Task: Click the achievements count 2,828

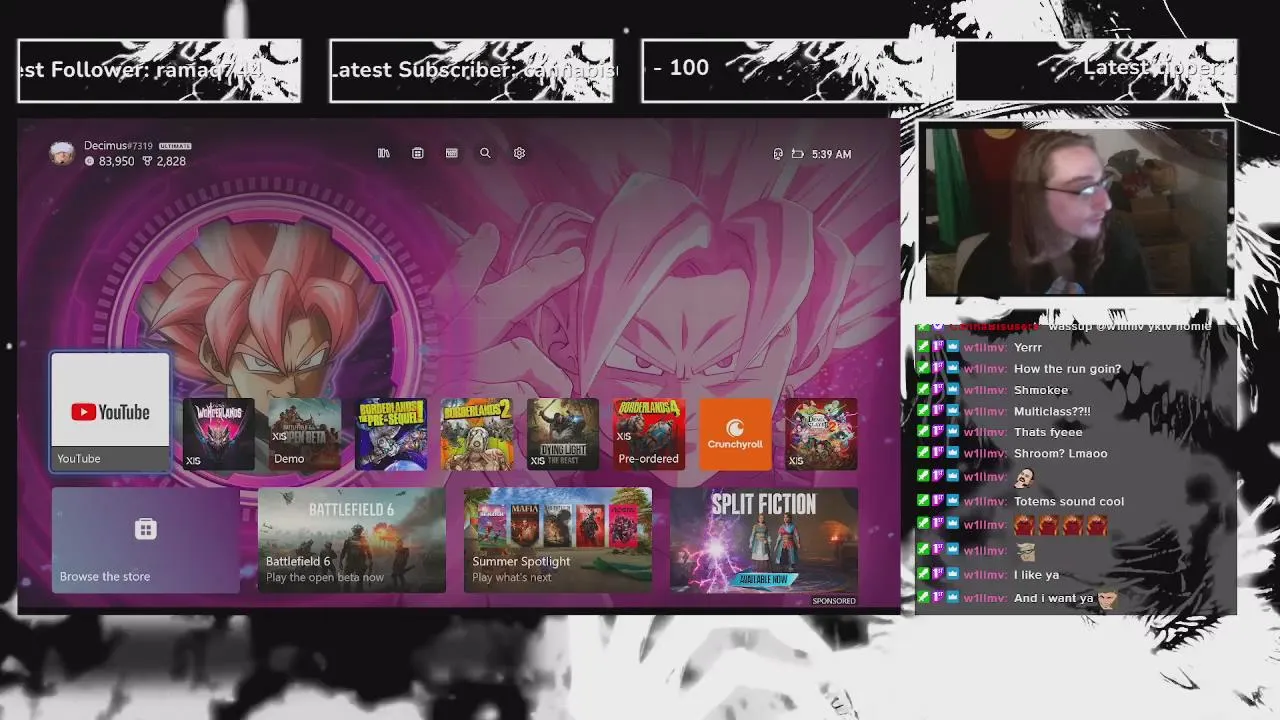Action: pyautogui.click(x=171, y=161)
